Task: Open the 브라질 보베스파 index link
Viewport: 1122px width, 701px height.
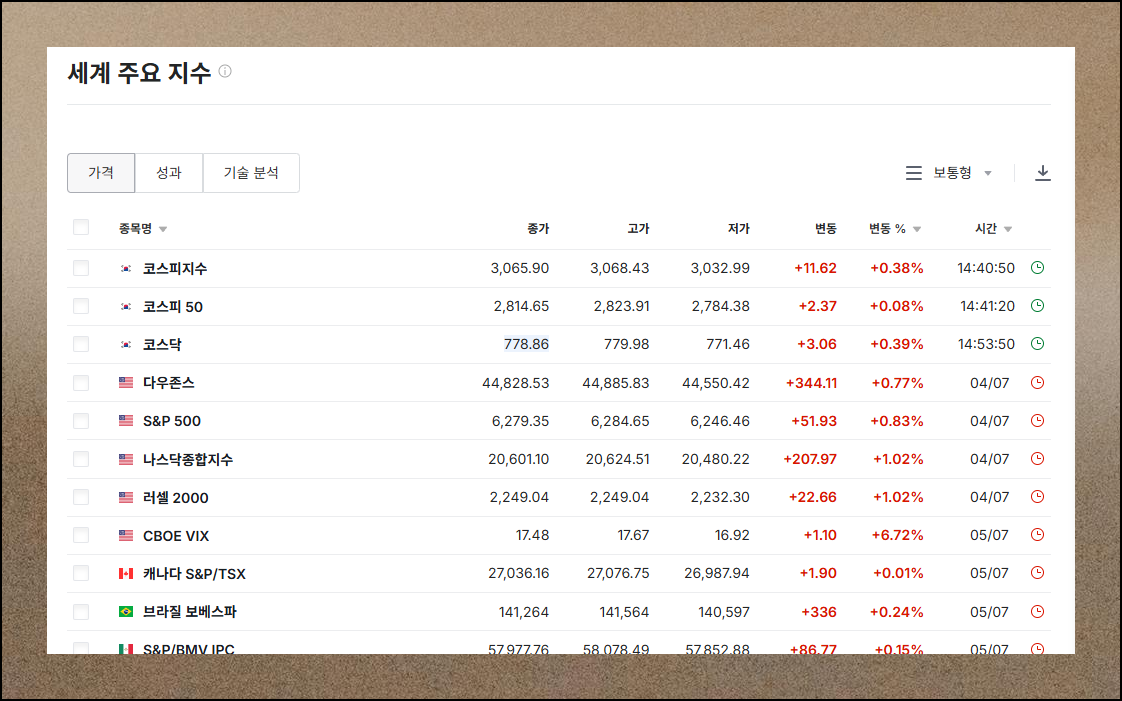Action: pyautogui.click(x=190, y=612)
